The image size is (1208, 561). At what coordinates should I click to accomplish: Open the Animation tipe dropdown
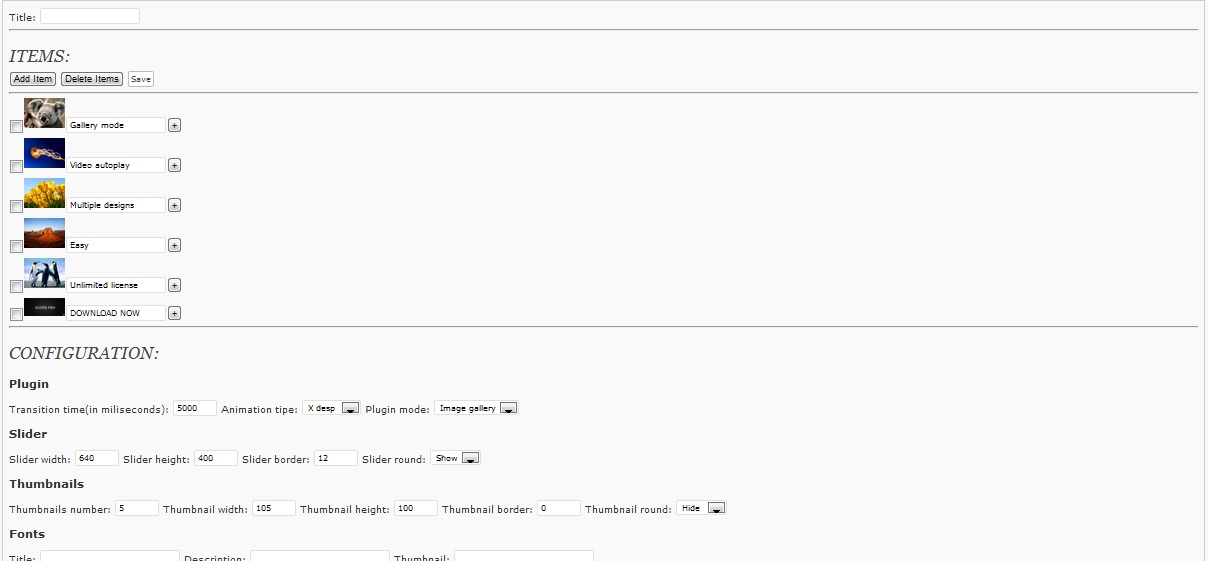(331, 408)
